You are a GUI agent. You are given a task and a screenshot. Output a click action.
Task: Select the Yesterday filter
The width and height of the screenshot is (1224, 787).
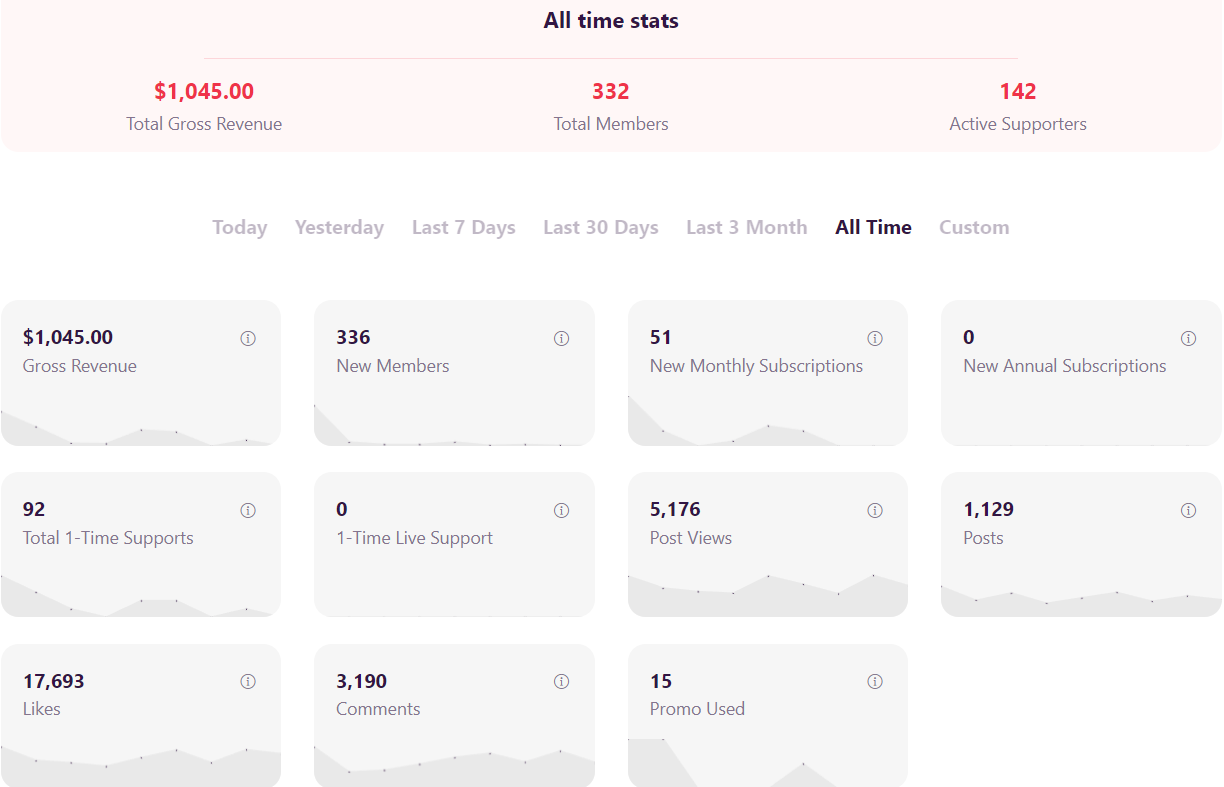(339, 228)
